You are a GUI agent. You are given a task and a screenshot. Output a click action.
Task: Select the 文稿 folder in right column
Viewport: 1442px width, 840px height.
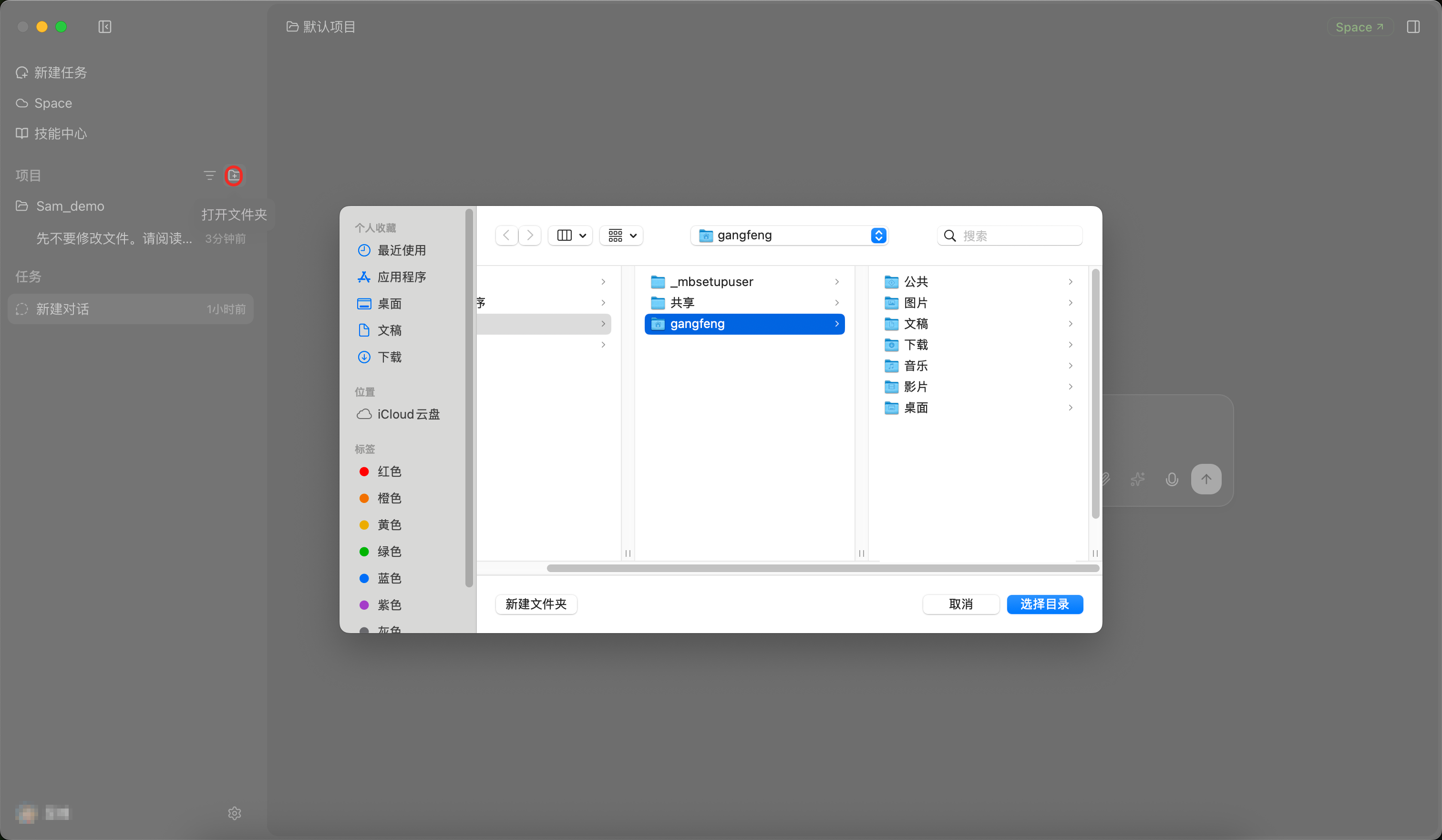(x=978, y=324)
